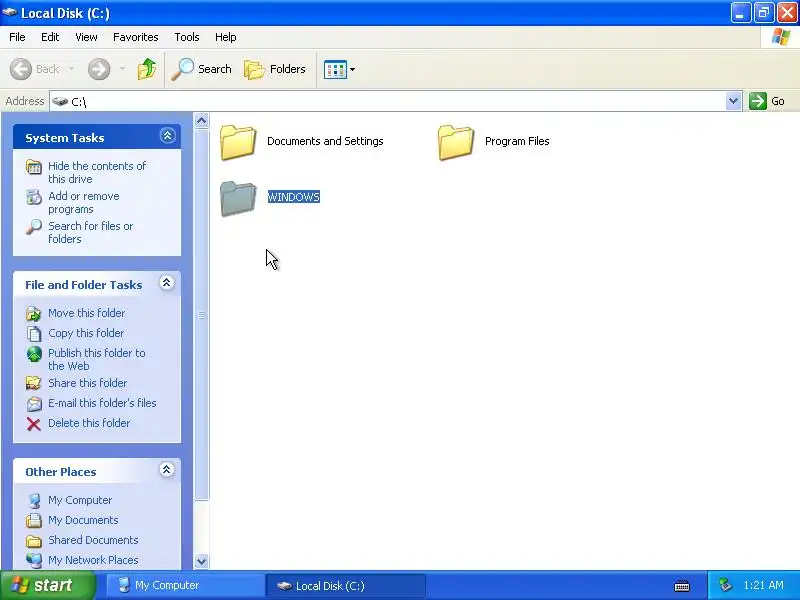Click the Move this folder icon
The image size is (800, 600).
coord(34,313)
